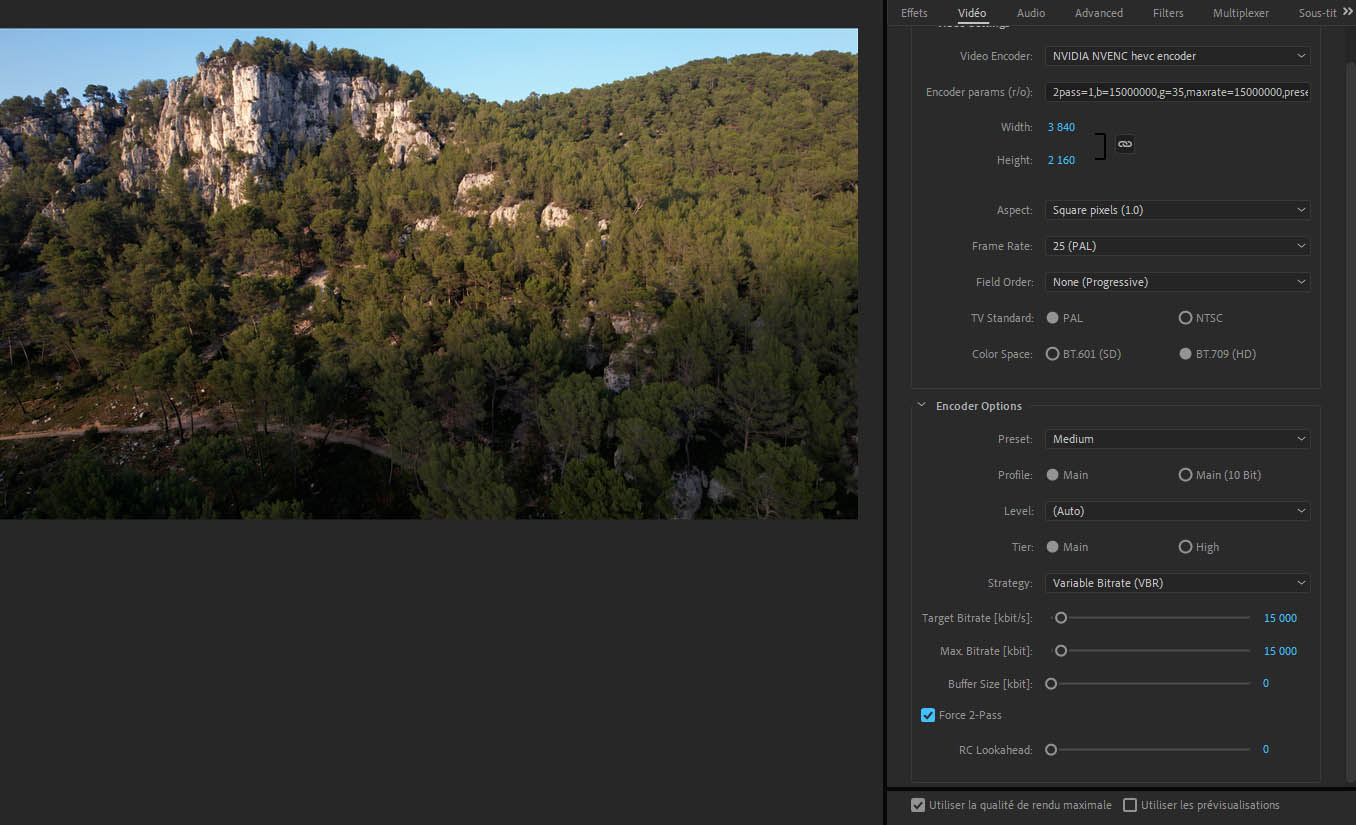Image resolution: width=1356 pixels, height=825 pixels.
Task: Click the RC Lookahead slider handle
Action: coord(1051,750)
